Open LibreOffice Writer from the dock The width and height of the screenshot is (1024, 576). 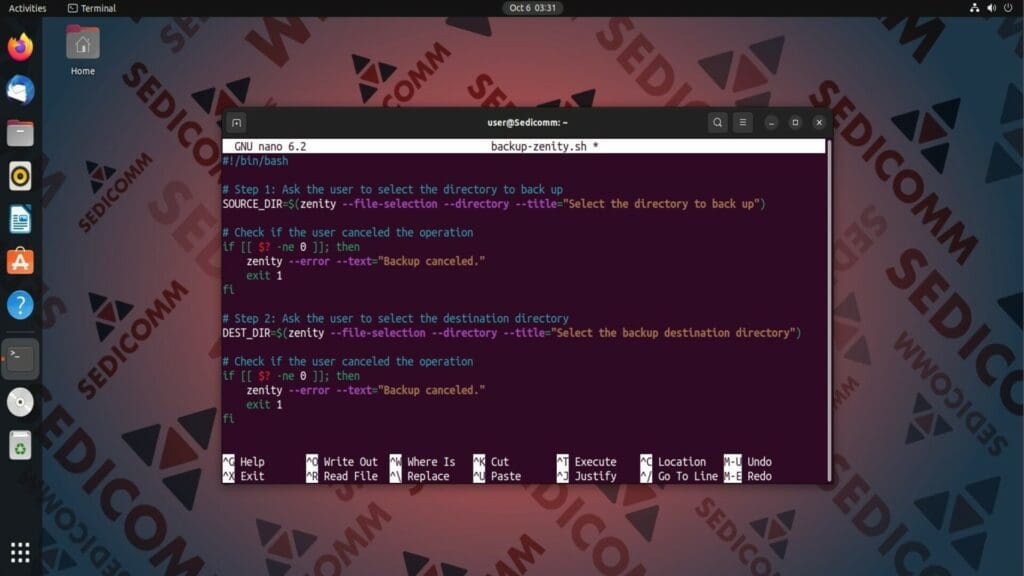[x=20, y=215]
